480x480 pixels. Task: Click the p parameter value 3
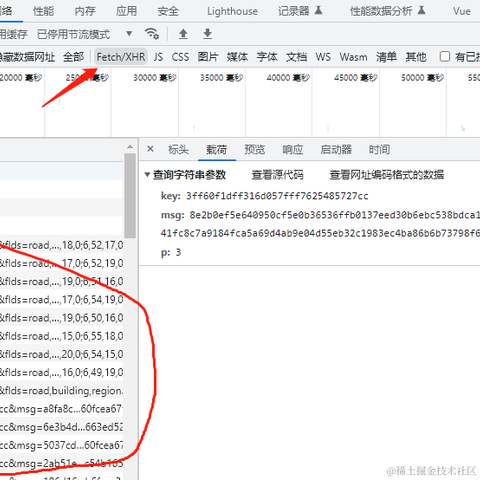178,252
